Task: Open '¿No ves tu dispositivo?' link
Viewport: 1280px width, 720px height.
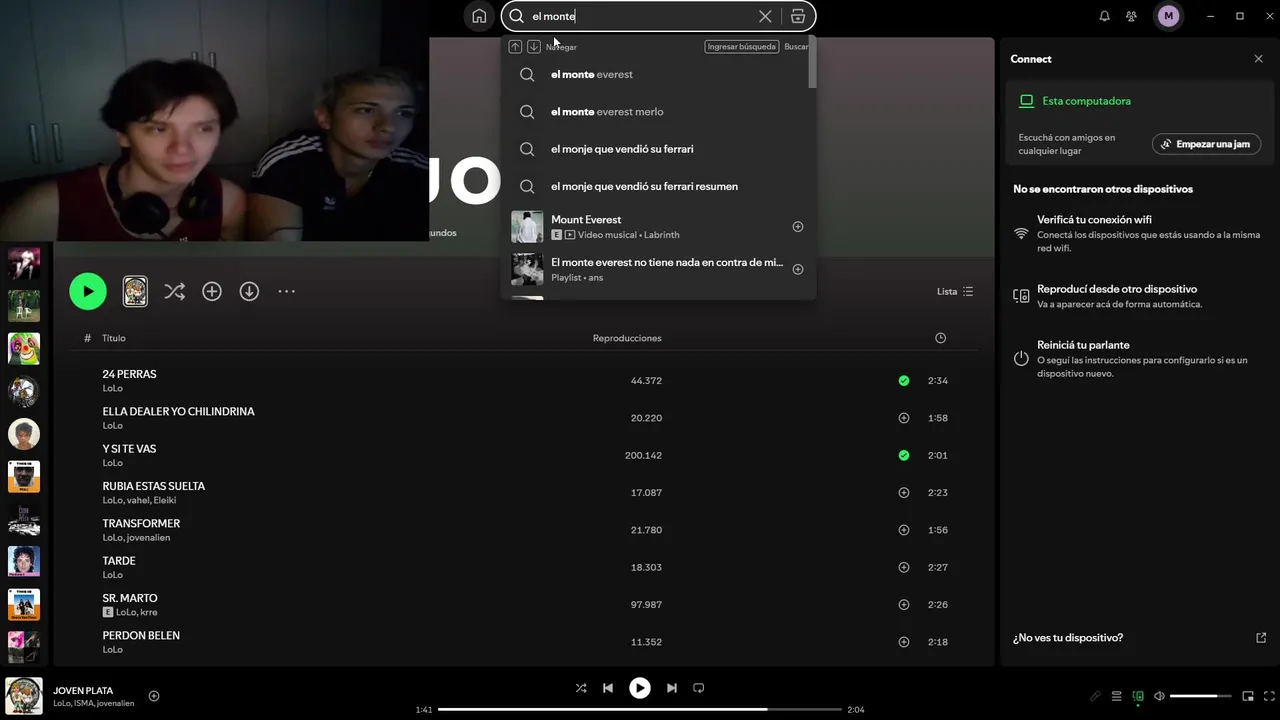Action: [x=1067, y=638]
